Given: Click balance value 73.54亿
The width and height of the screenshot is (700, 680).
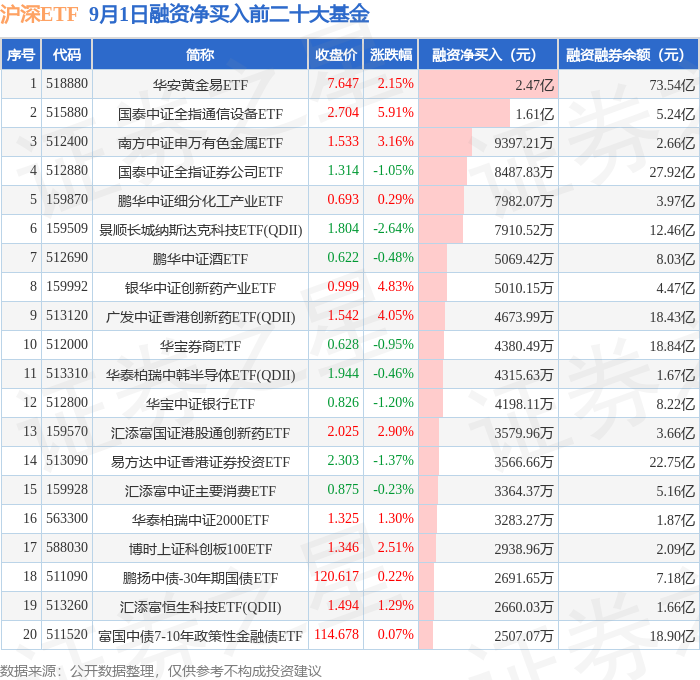Looking at the screenshot, I should [x=672, y=84].
